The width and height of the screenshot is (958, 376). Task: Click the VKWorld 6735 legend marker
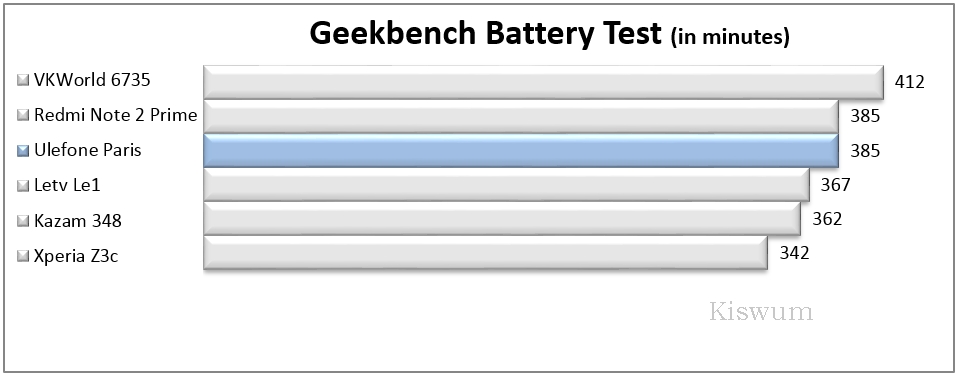(x=24, y=80)
